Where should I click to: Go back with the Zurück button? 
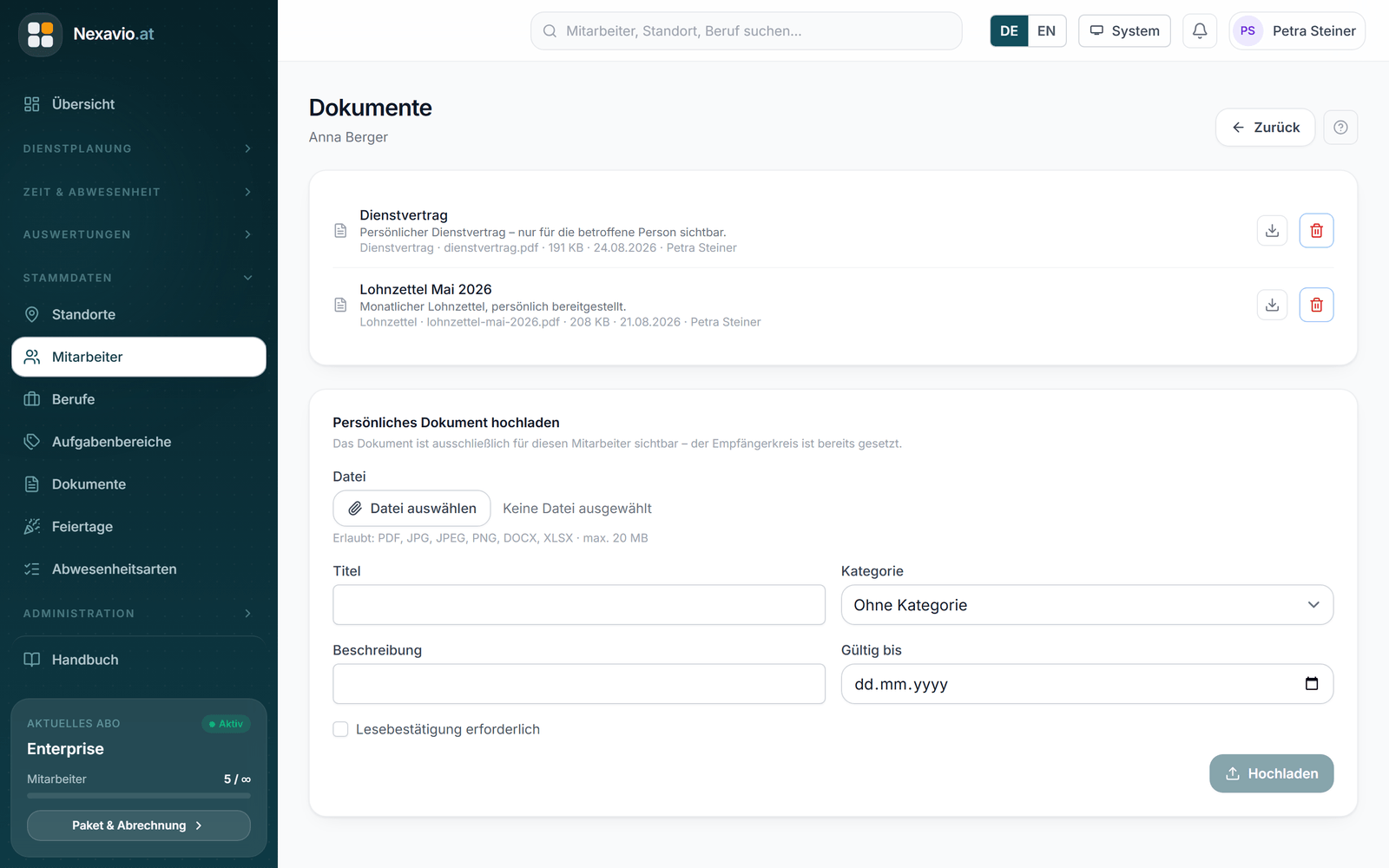(x=1266, y=128)
